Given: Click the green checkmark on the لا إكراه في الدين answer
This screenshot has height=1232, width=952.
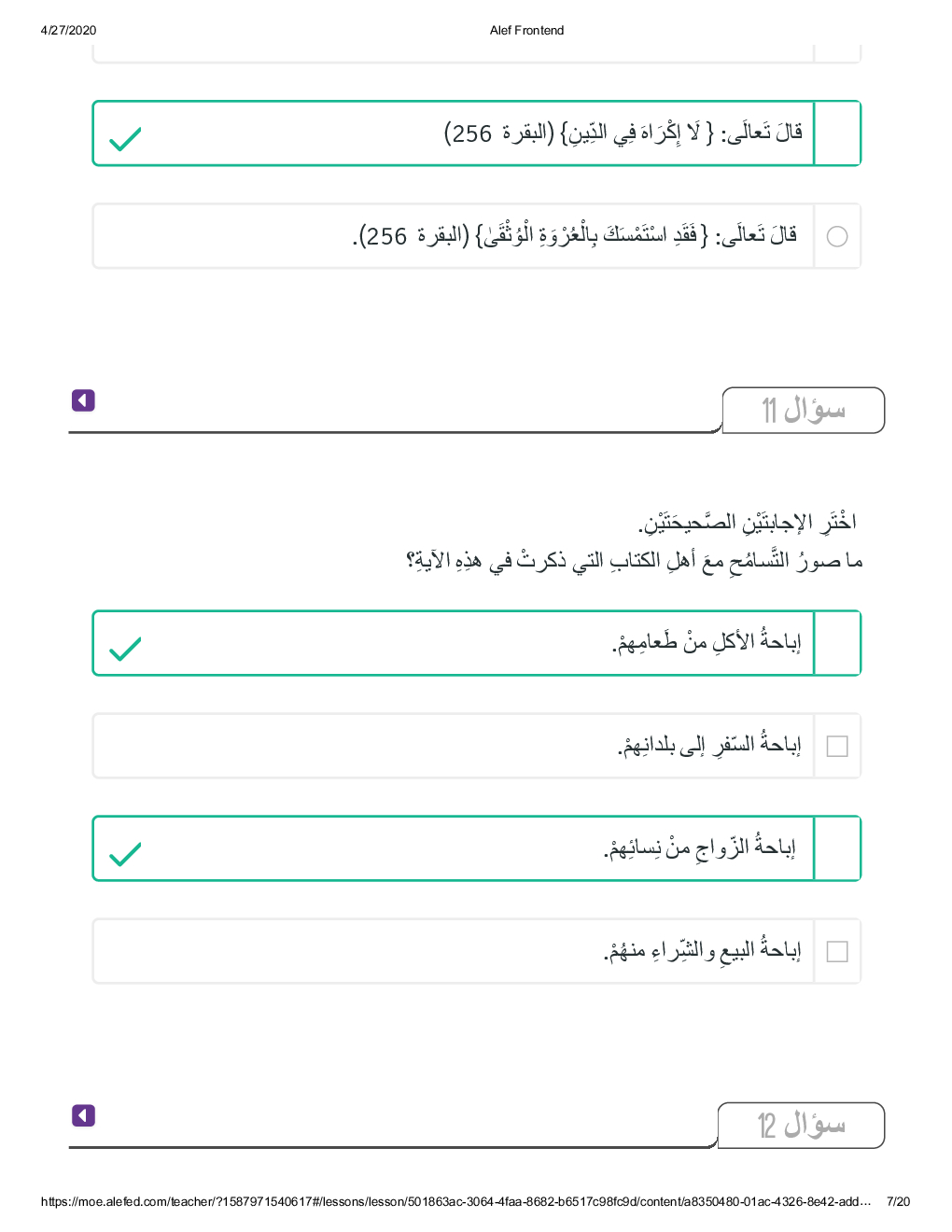Looking at the screenshot, I should [x=125, y=139].
